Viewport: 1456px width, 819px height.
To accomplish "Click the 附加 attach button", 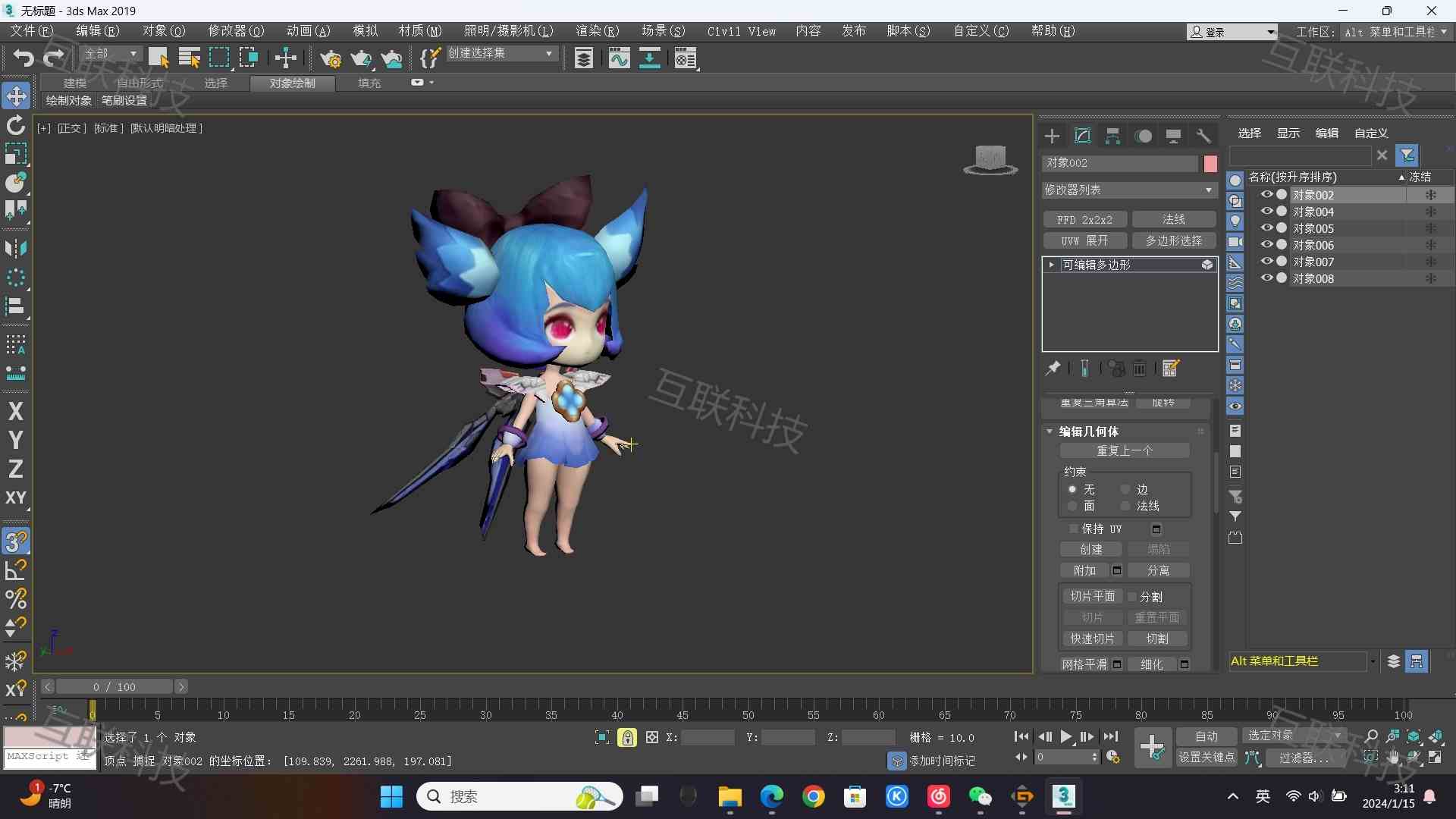I will (x=1085, y=570).
